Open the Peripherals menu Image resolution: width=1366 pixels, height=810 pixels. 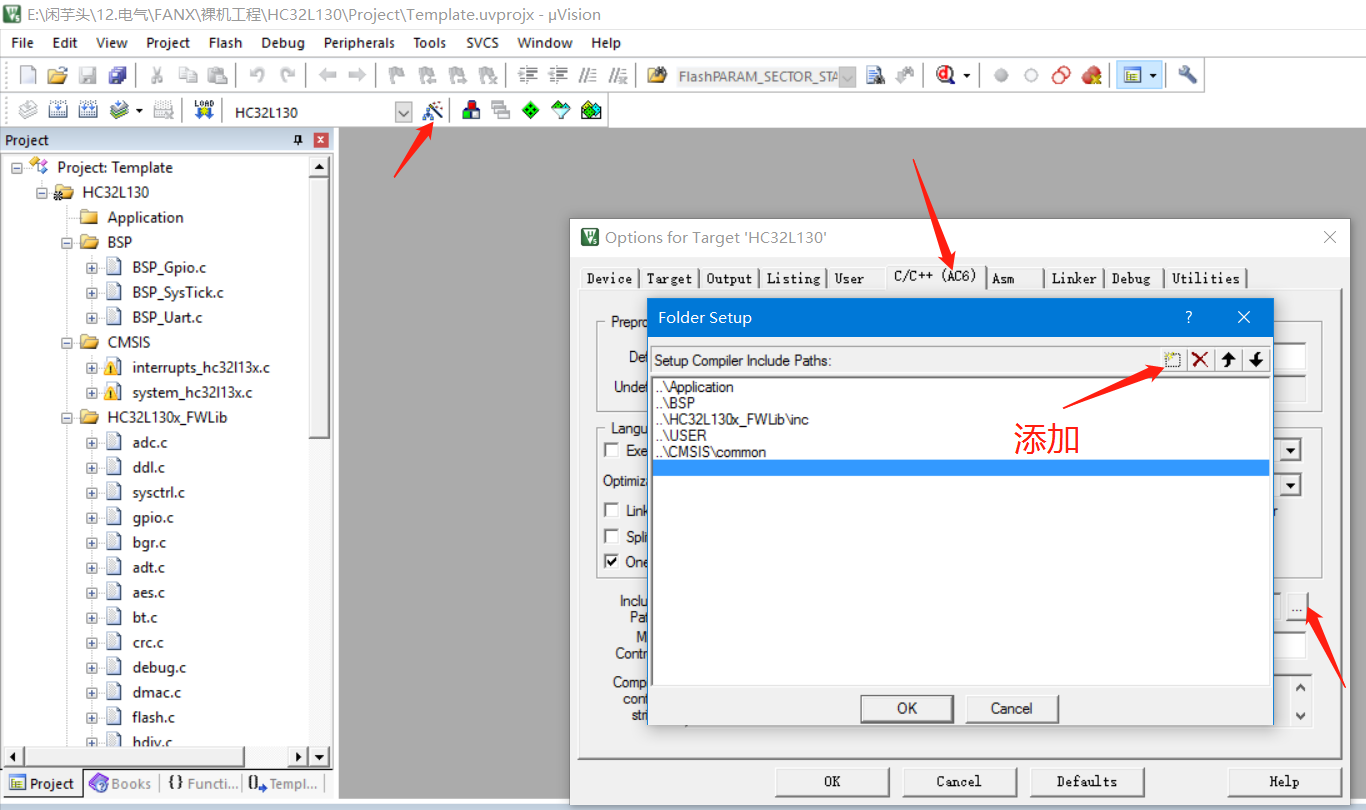(x=359, y=43)
